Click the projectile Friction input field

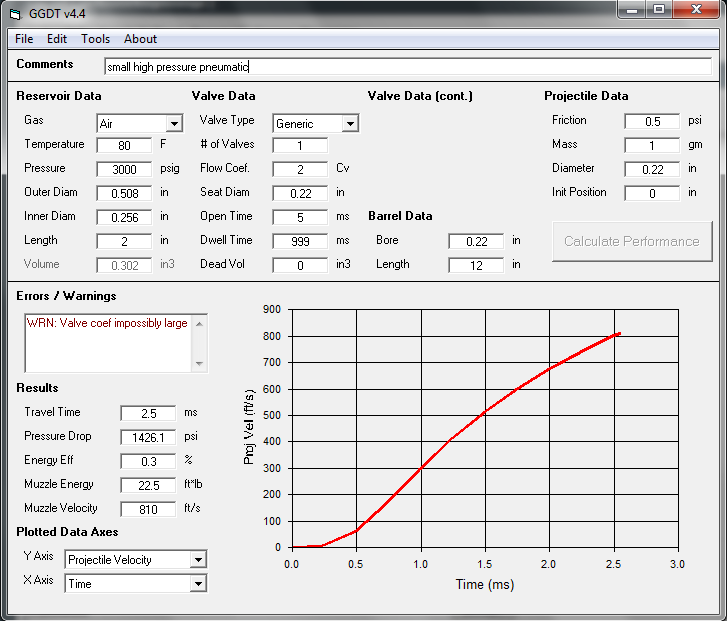[x=651, y=121]
